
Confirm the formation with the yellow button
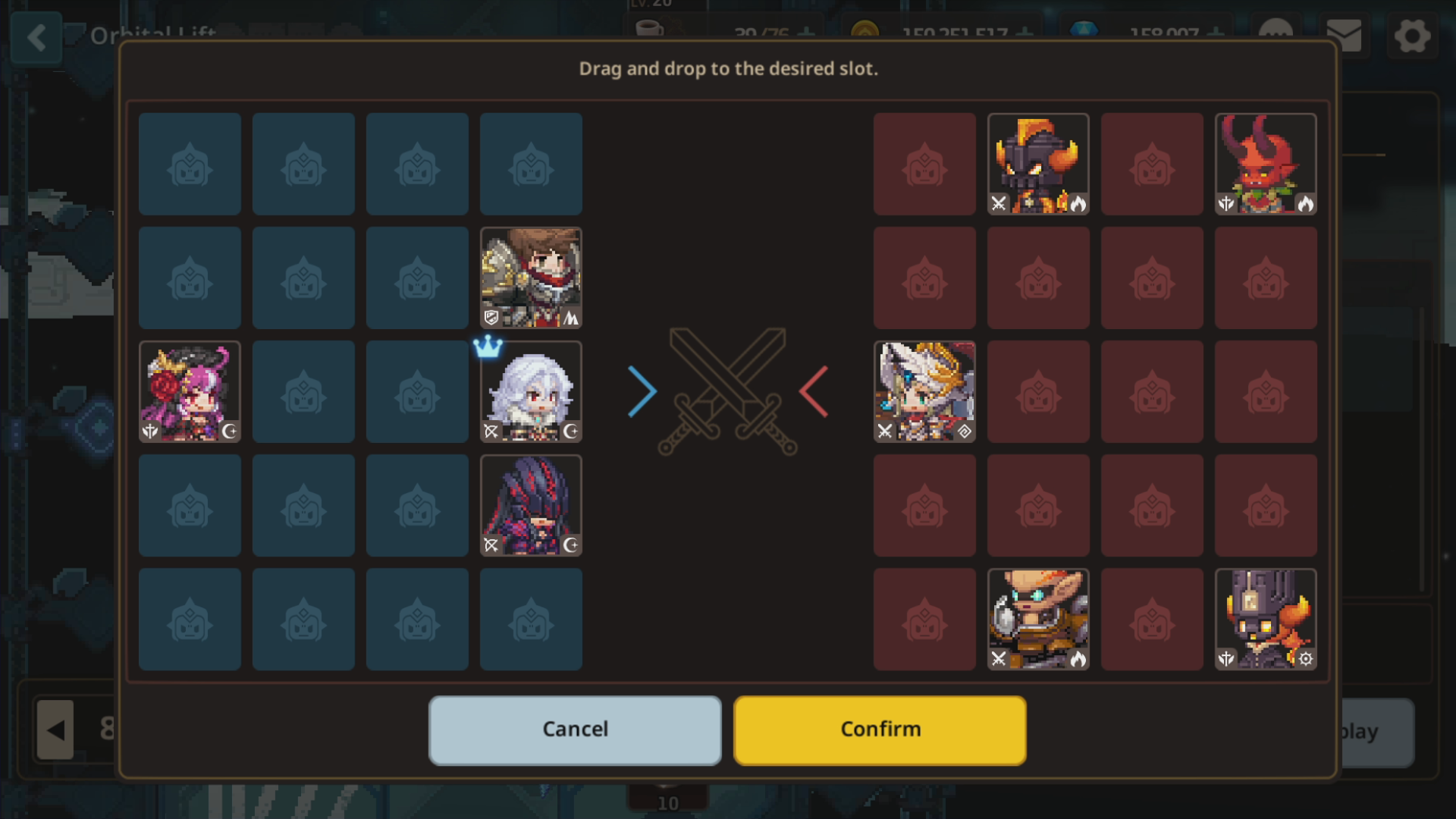(x=880, y=730)
